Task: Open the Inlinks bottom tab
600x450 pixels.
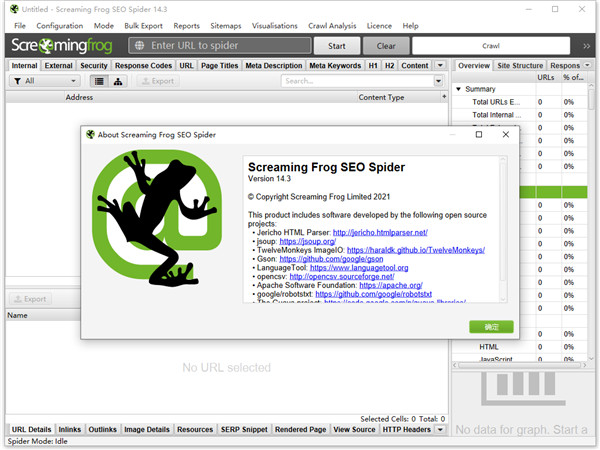Action: point(70,429)
